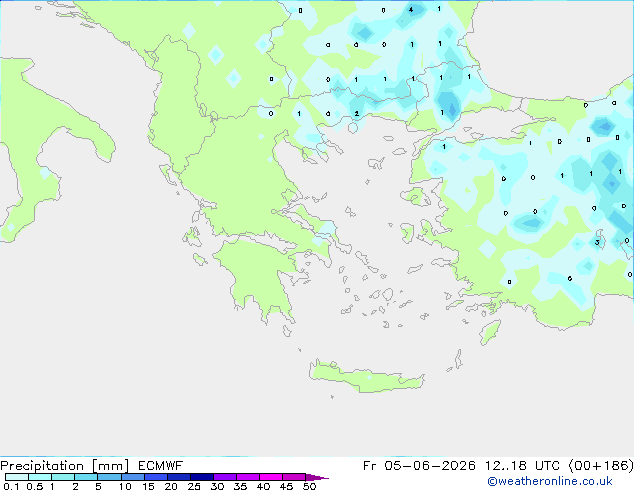Viewport: 634px width, 490px height.
Task: Click the above-50 arrow tip on legend
Action: (x=317, y=477)
